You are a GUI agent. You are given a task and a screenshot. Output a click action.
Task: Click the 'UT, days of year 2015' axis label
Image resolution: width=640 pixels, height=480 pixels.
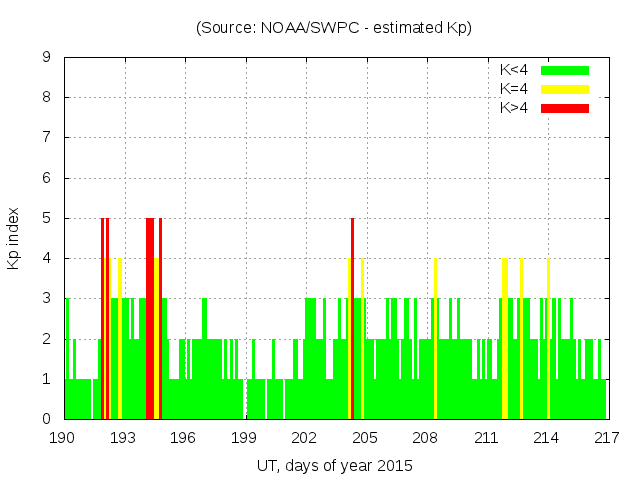coord(334,465)
